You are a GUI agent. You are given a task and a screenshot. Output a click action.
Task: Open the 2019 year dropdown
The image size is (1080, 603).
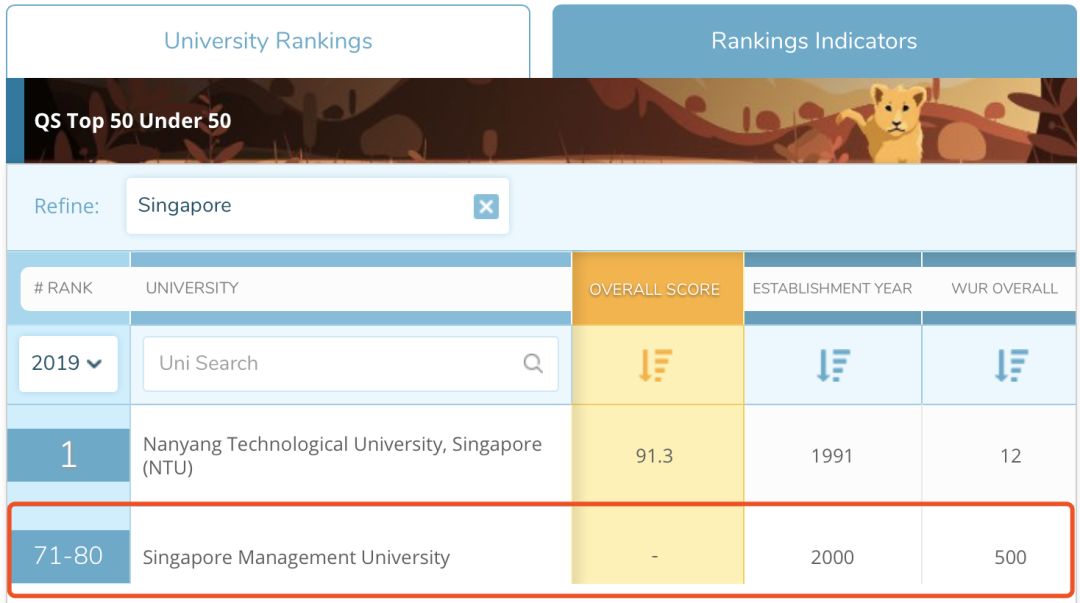(67, 363)
